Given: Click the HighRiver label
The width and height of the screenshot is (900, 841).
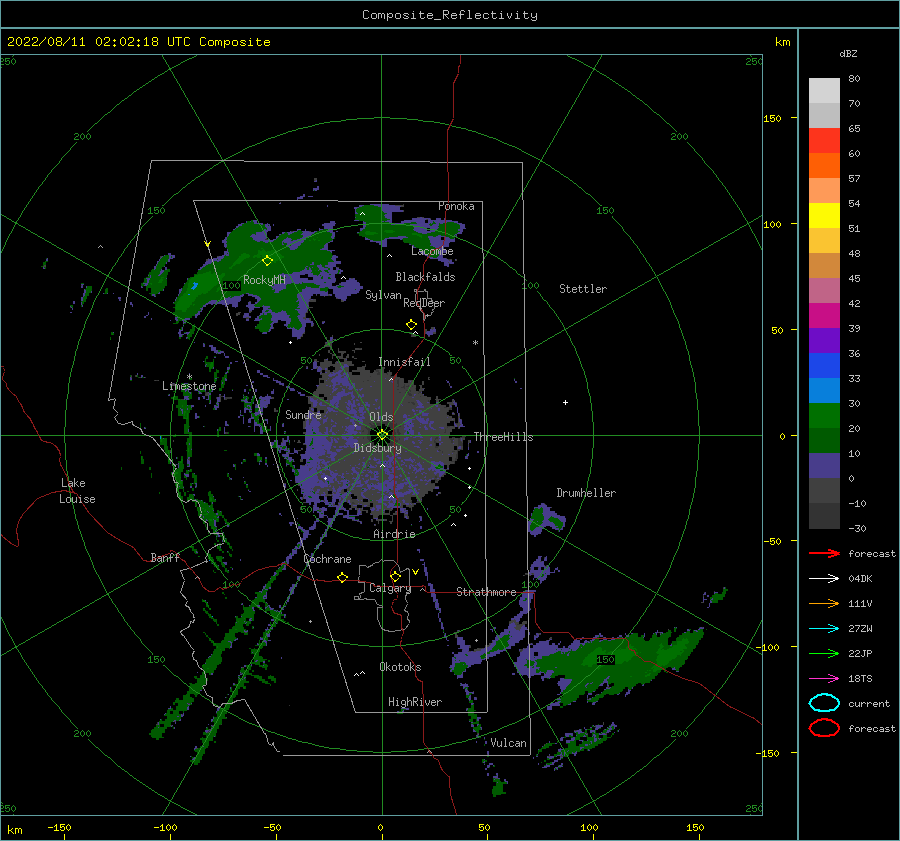Looking at the screenshot, I should pos(415,702).
